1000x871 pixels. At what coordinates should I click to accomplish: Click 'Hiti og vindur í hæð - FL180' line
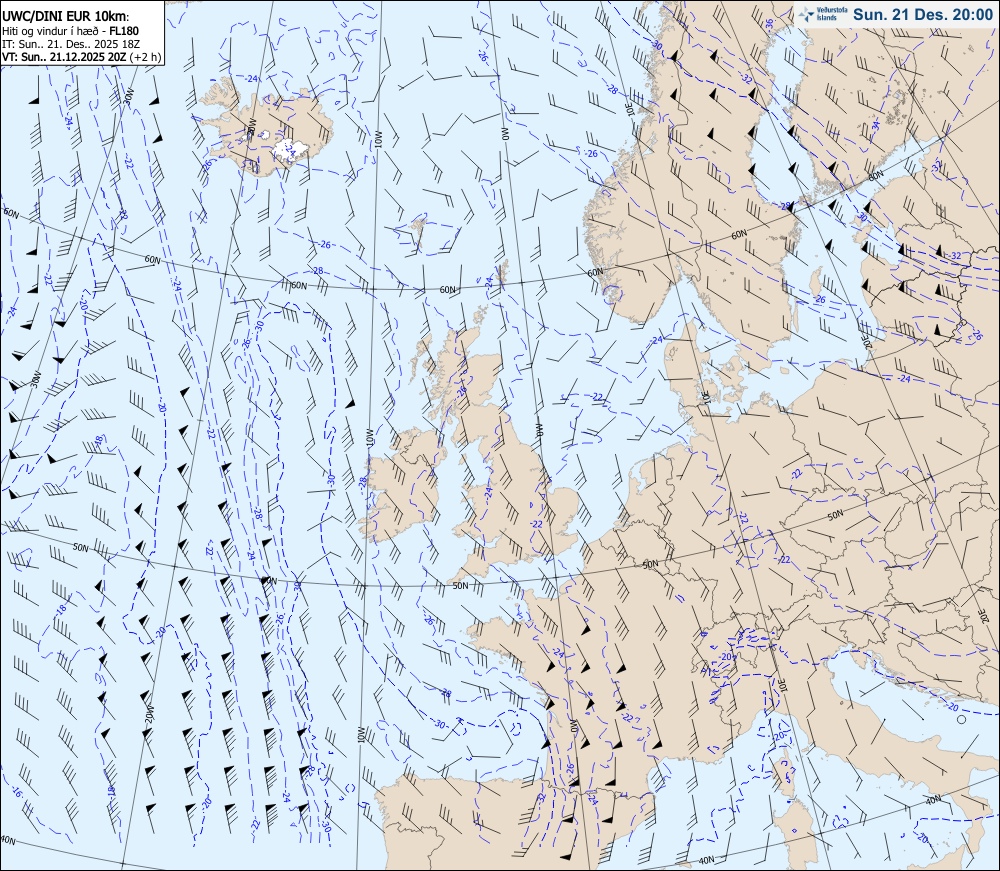click(70, 31)
